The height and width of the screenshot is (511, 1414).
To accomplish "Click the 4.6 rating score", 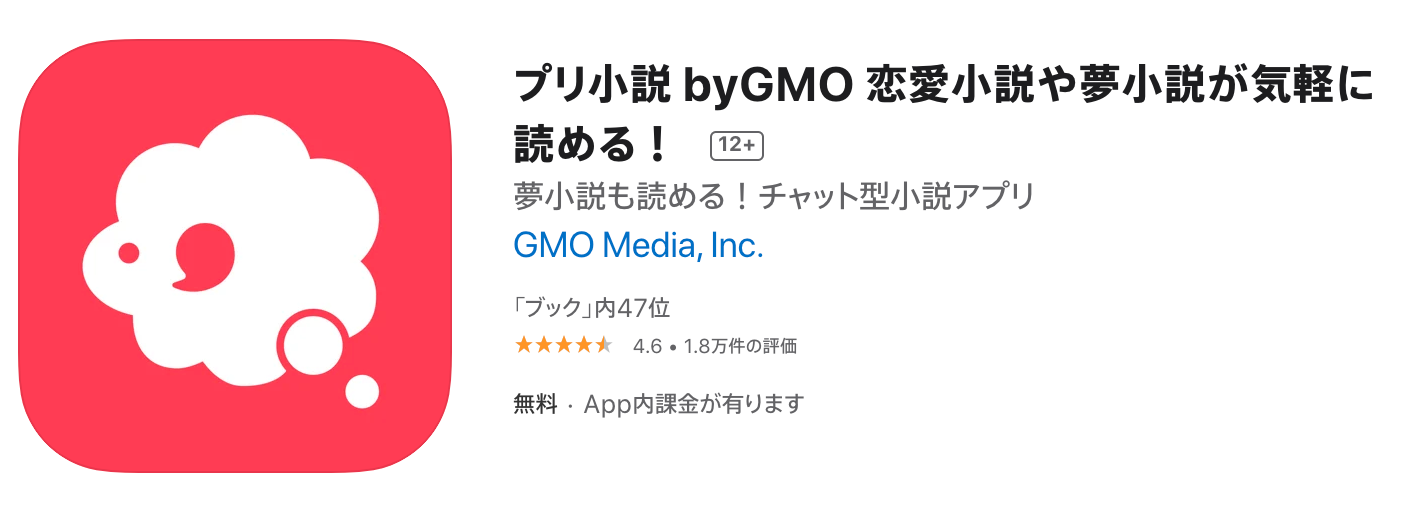I will pyautogui.click(x=647, y=347).
